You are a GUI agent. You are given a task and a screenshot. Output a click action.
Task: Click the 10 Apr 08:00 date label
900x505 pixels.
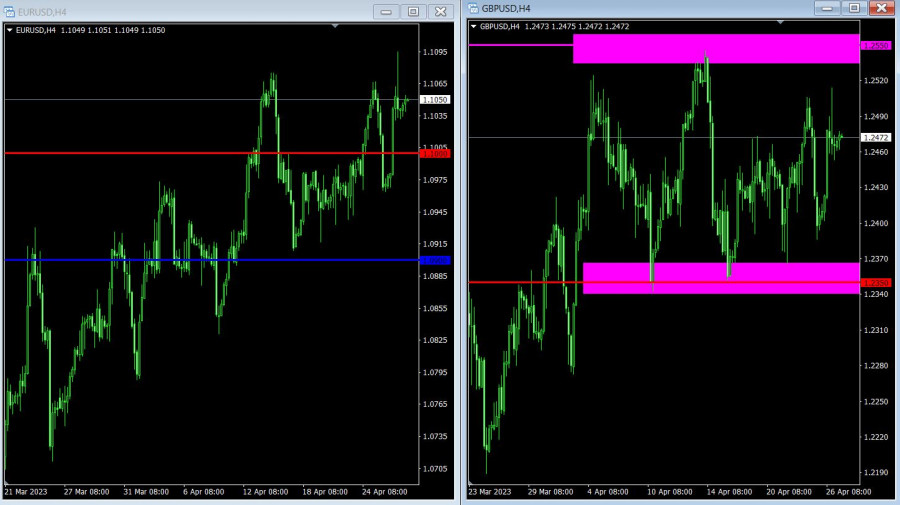[x=670, y=492]
